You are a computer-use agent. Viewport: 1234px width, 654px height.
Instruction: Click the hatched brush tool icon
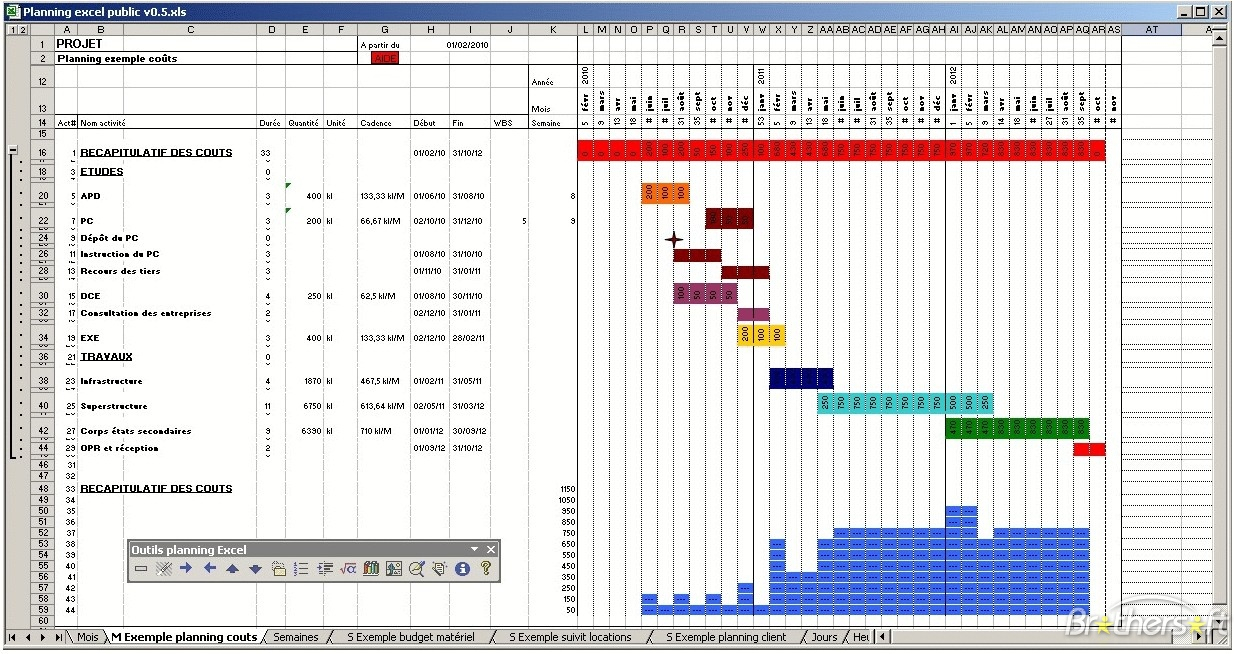point(164,569)
